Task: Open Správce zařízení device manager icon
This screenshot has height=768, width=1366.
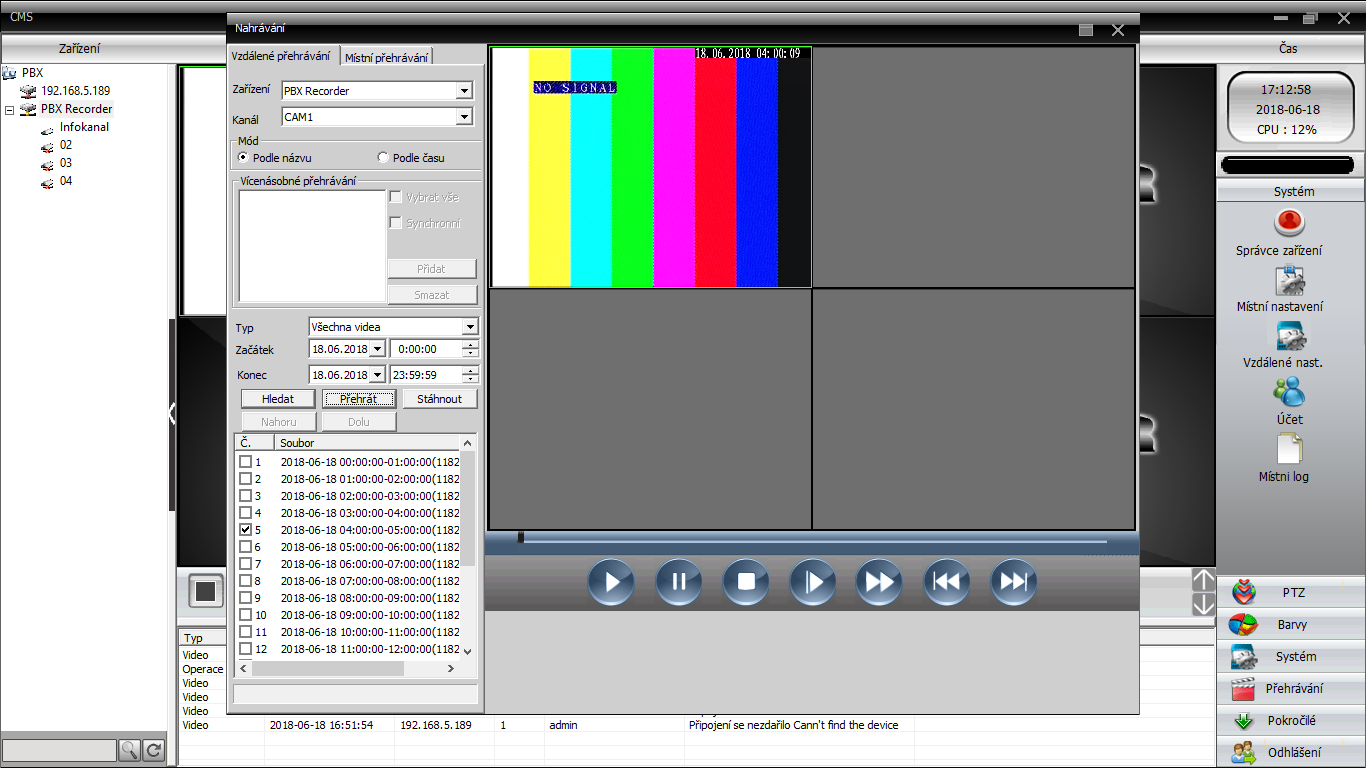Action: pos(1290,222)
